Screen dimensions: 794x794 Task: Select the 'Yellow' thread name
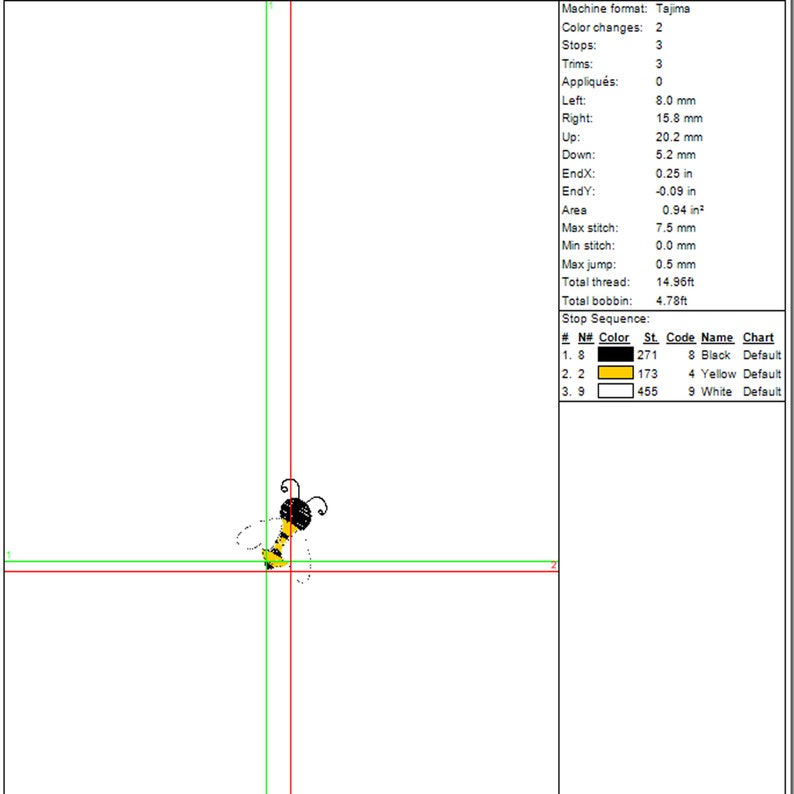pos(718,374)
